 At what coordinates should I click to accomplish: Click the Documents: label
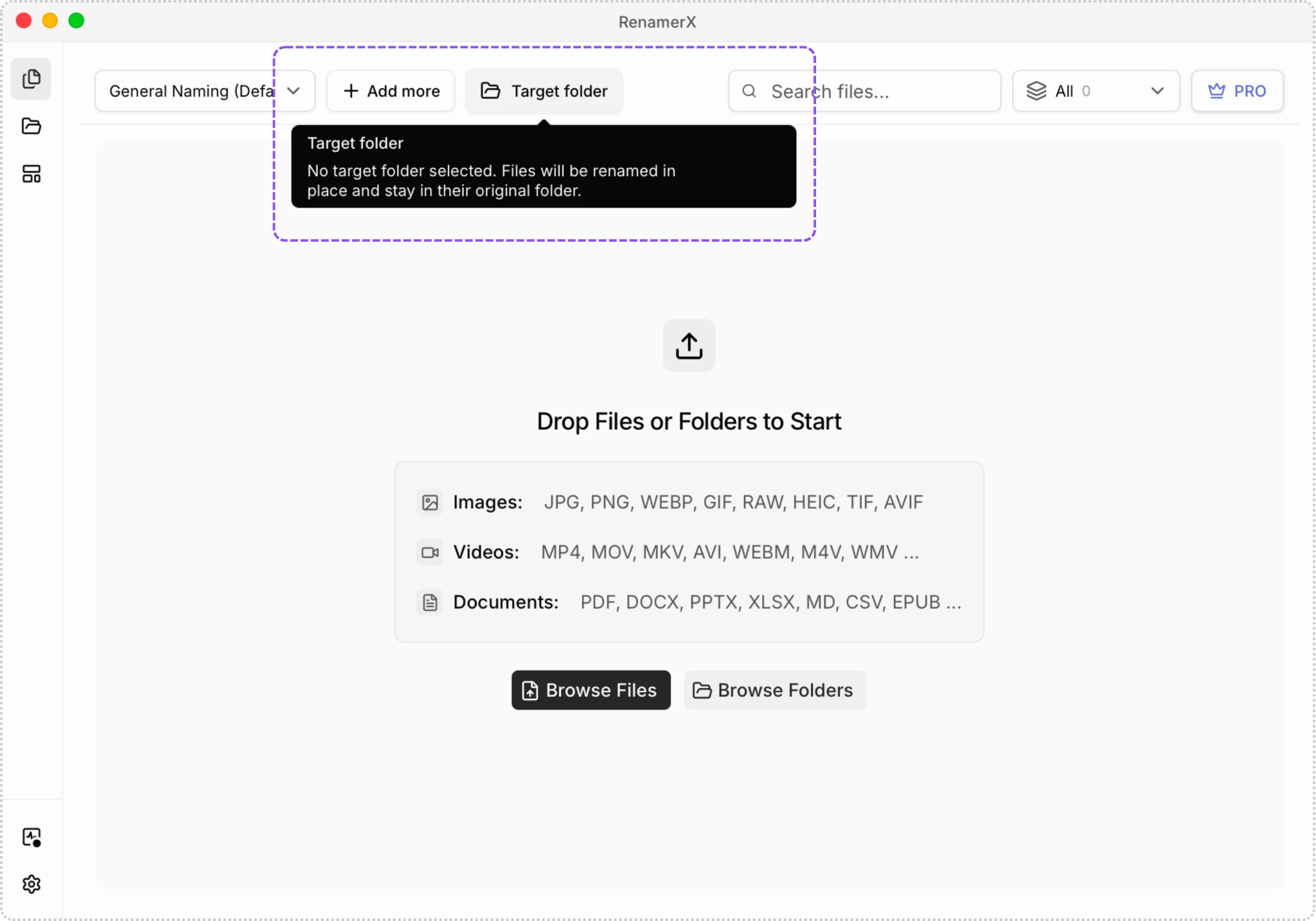506,602
